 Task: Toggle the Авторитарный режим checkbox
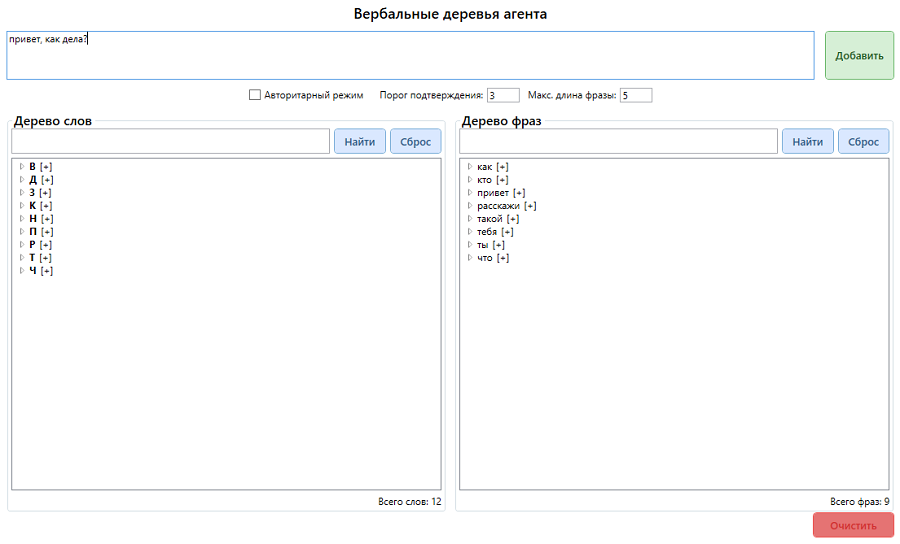(254, 95)
